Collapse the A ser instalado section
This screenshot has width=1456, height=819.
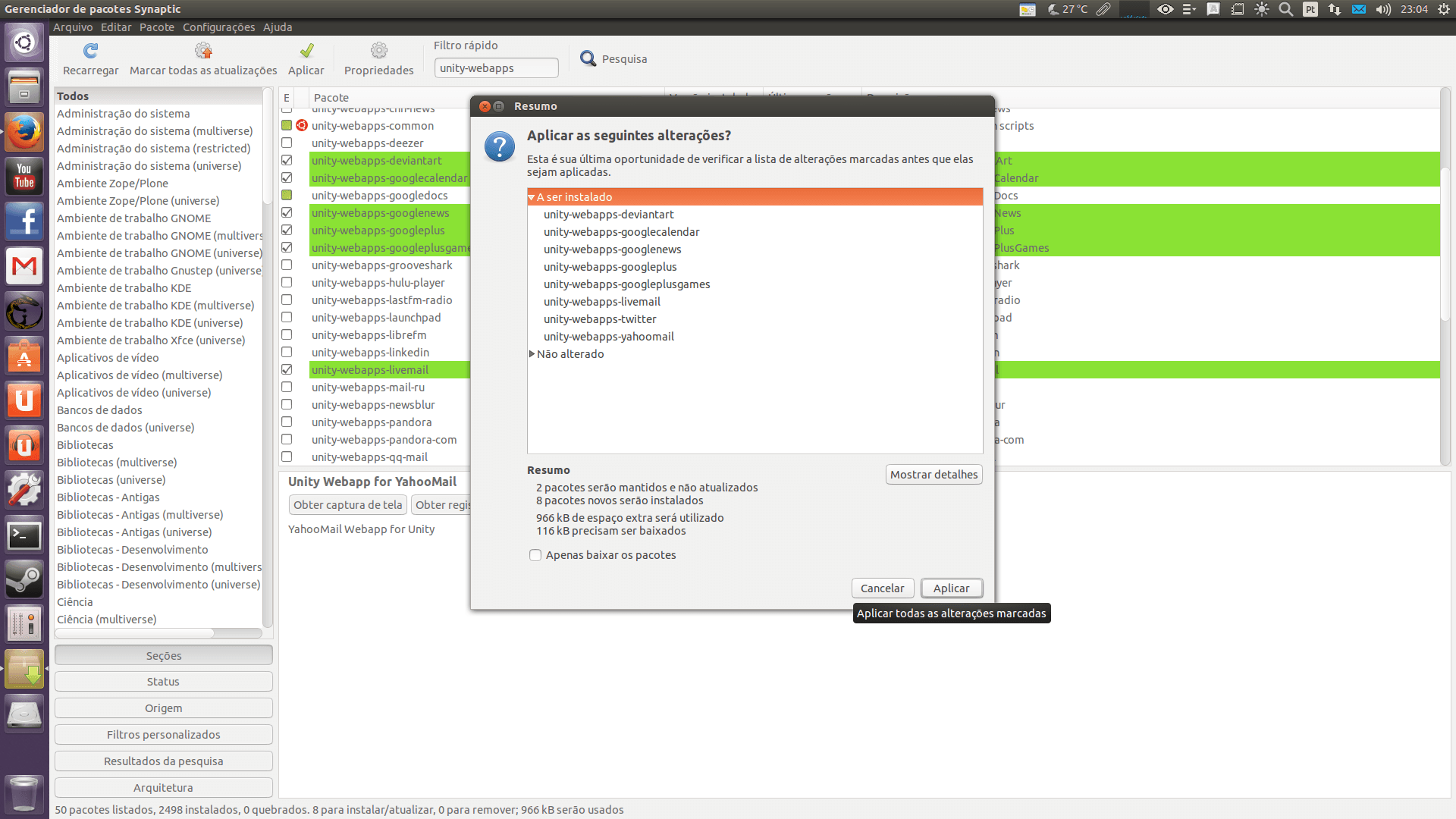(532, 197)
